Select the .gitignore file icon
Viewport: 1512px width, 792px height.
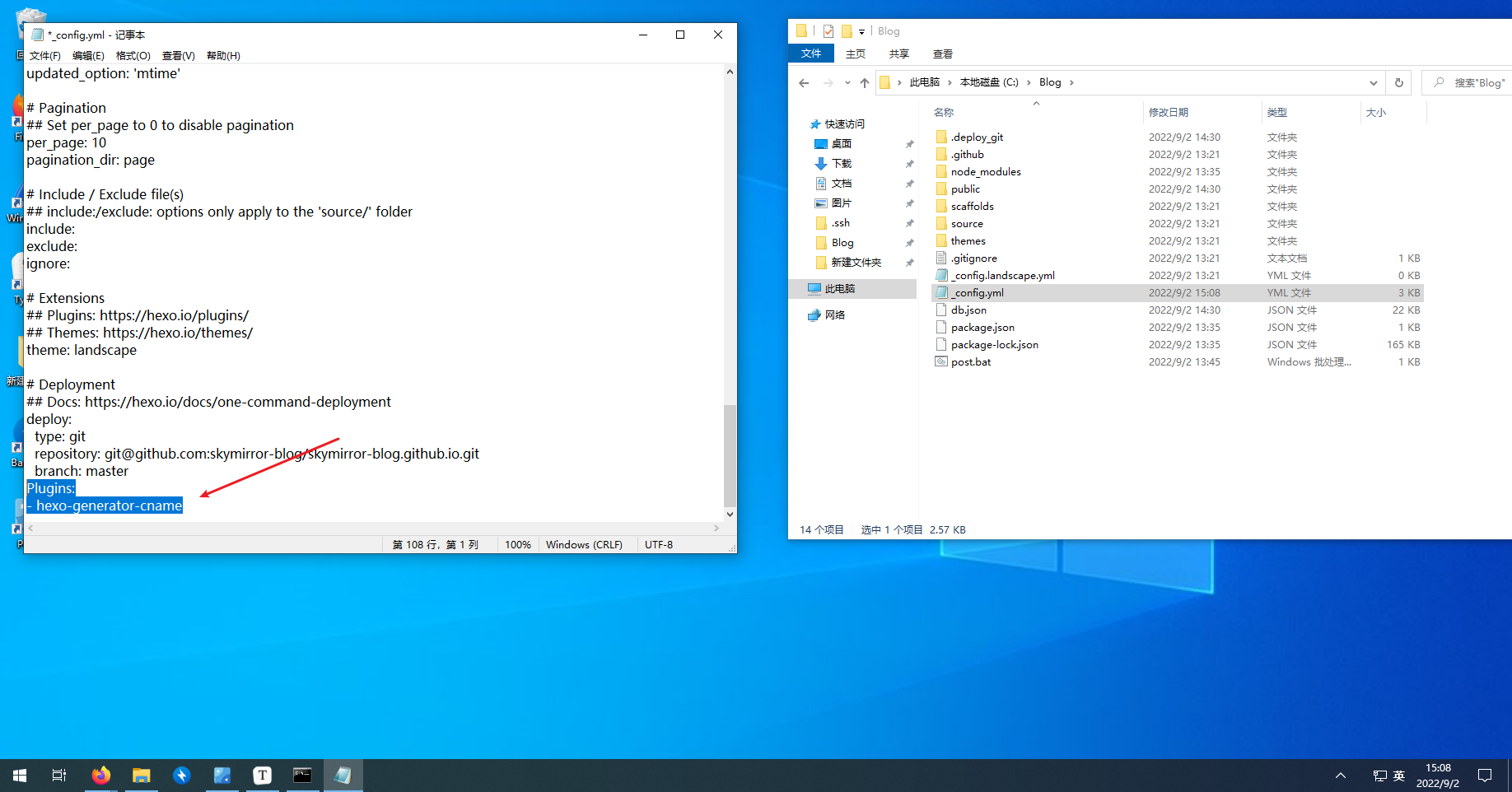(941, 258)
